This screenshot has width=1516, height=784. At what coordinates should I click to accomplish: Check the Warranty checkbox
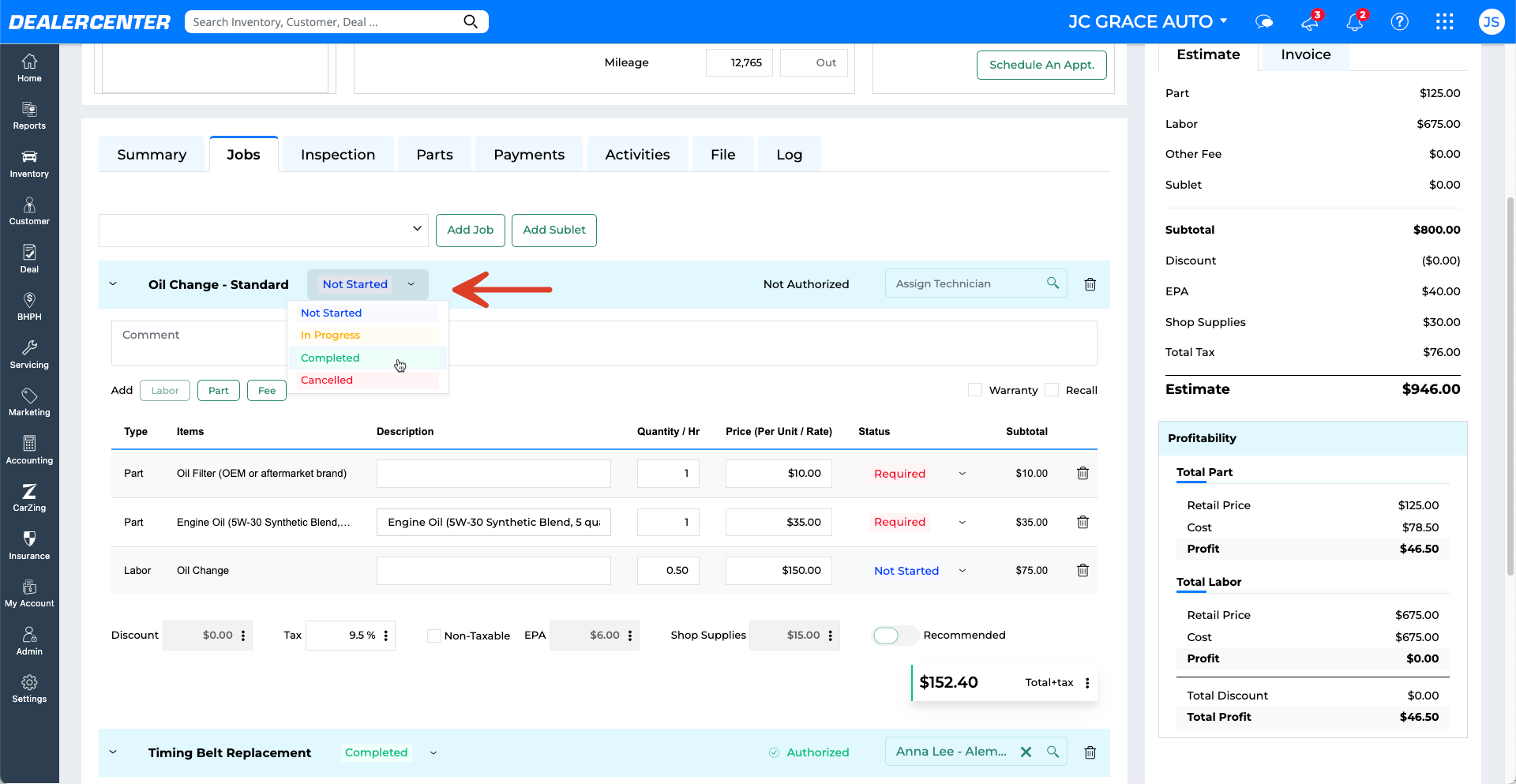pos(975,390)
